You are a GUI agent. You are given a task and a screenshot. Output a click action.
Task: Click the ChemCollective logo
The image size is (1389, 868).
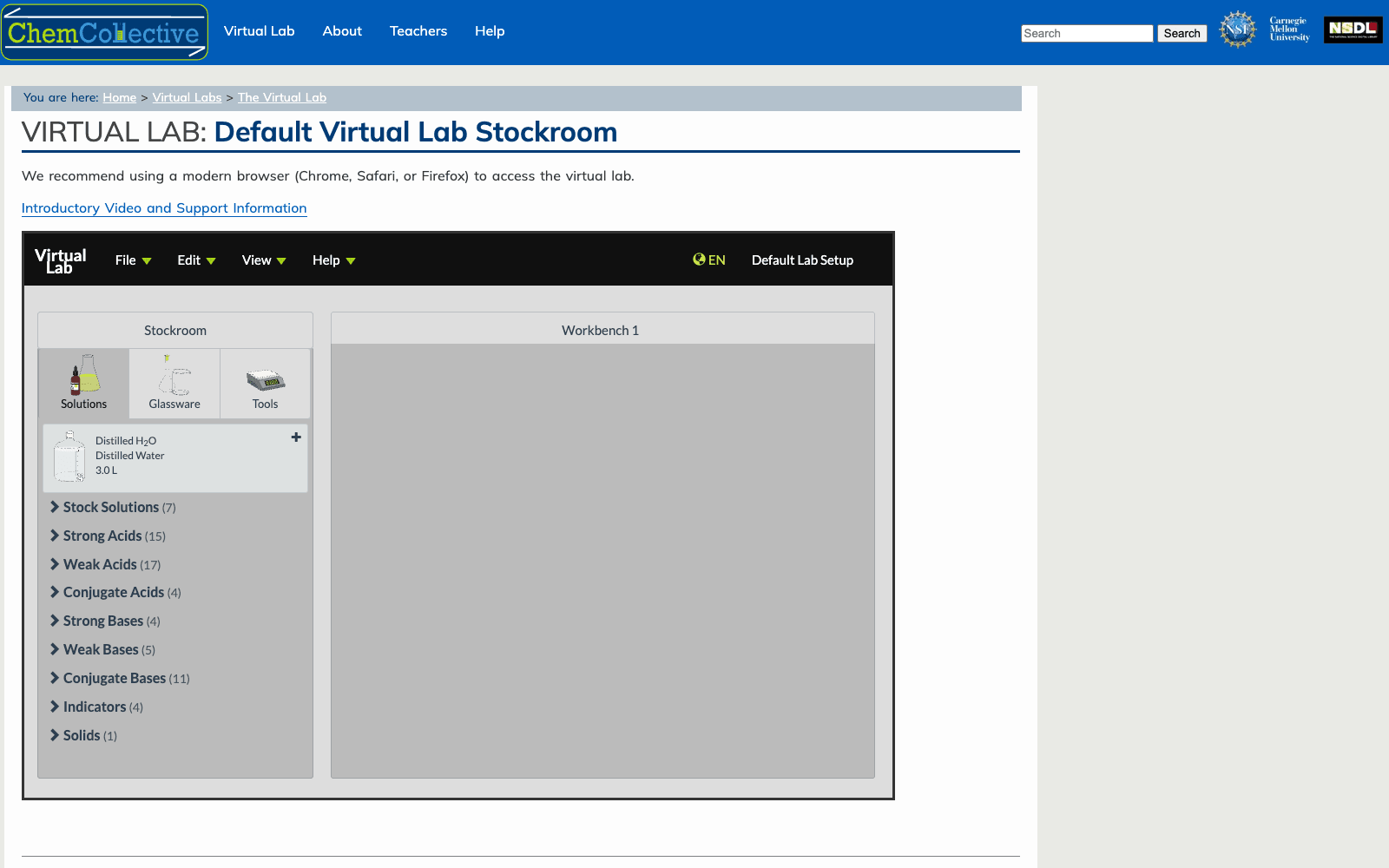104,32
